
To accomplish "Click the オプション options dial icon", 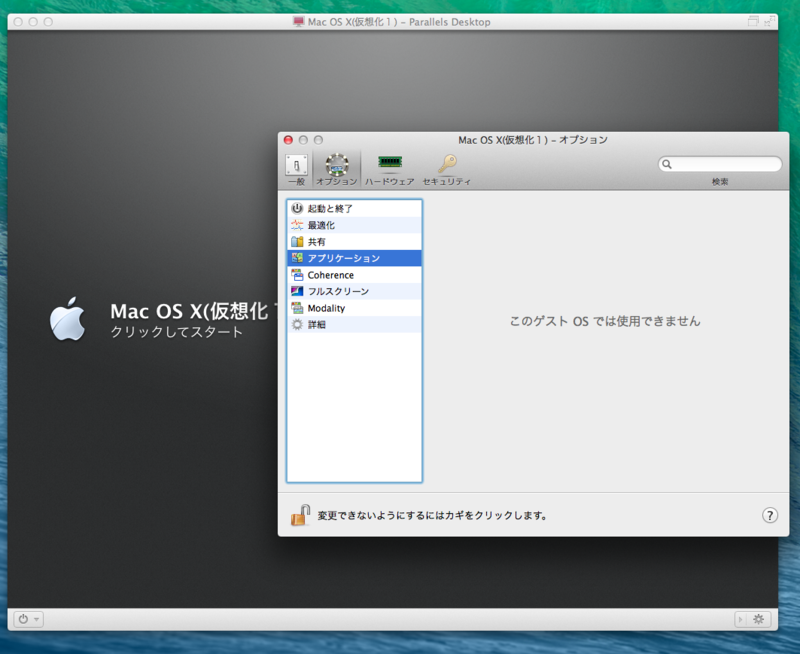I will click(x=337, y=165).
